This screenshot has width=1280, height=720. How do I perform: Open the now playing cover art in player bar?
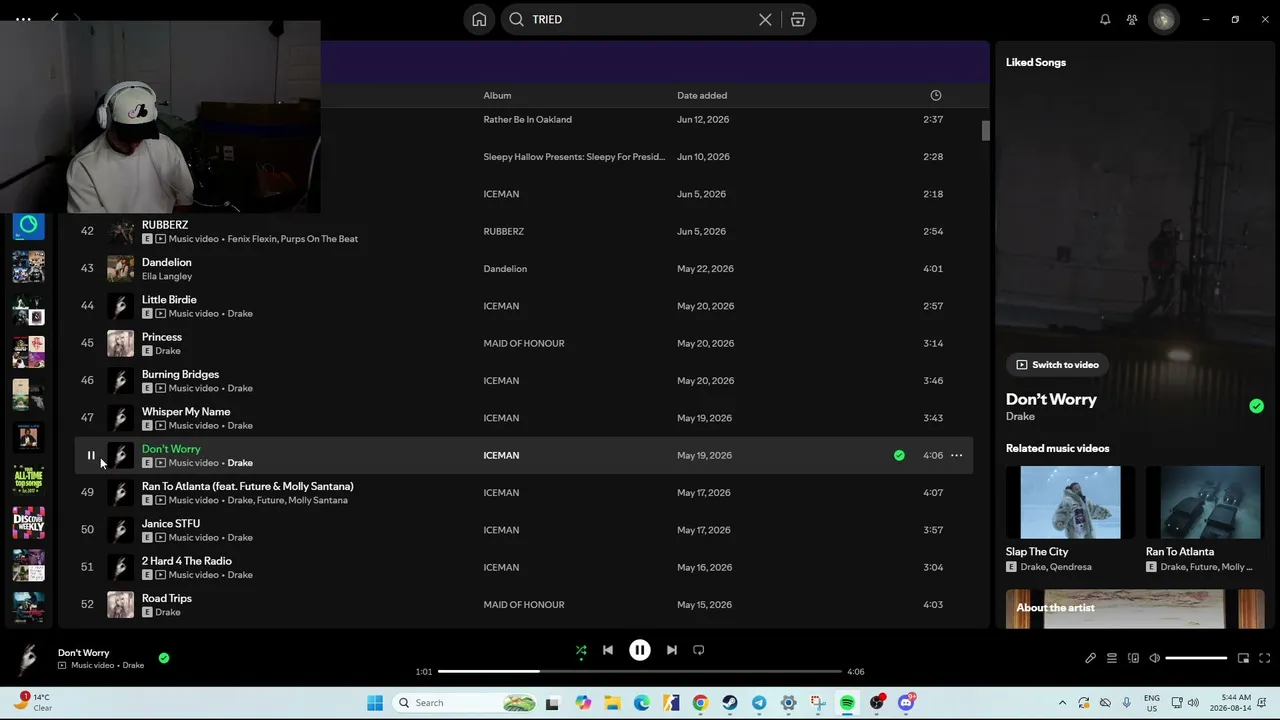pos(28,658)
